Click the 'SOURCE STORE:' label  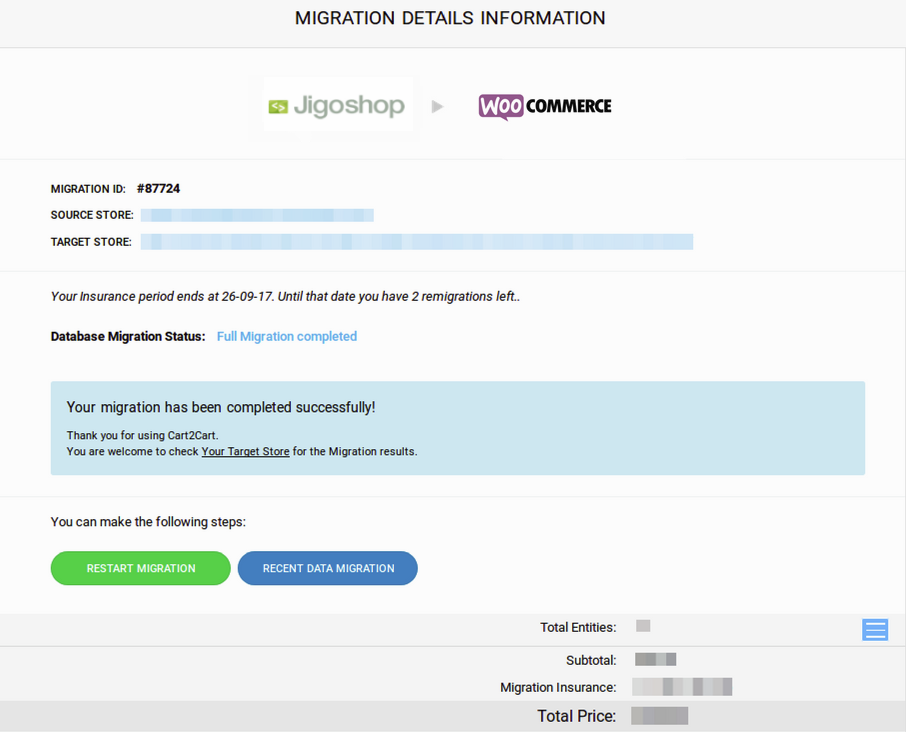pyautogui.click(x=92, y=215)
